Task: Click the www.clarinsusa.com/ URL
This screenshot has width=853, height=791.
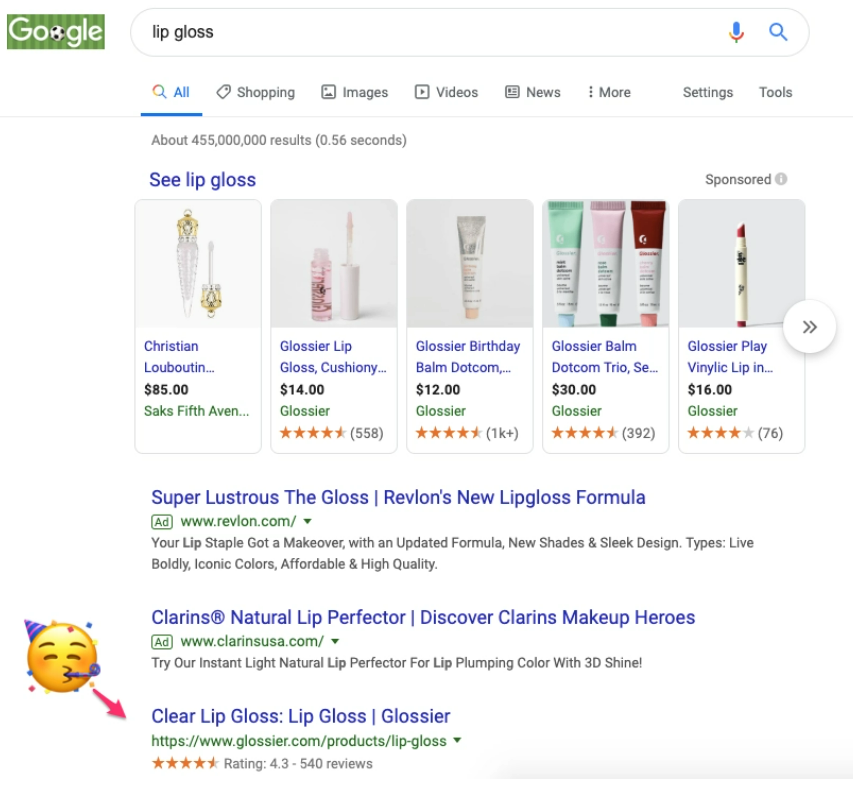Action: click(x=252, y=641)
